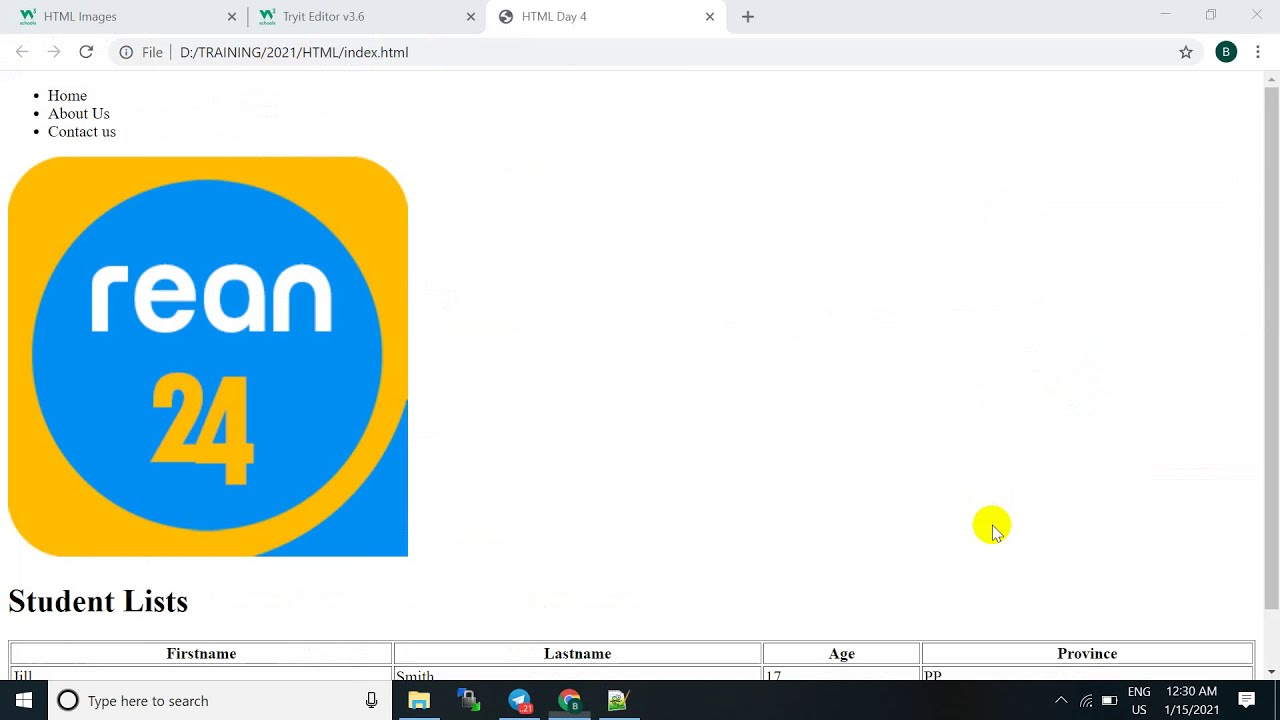The height and width of the screenshot is (720, 1280).
Task: Close the HTML Images tab
Action: [232, 16]
